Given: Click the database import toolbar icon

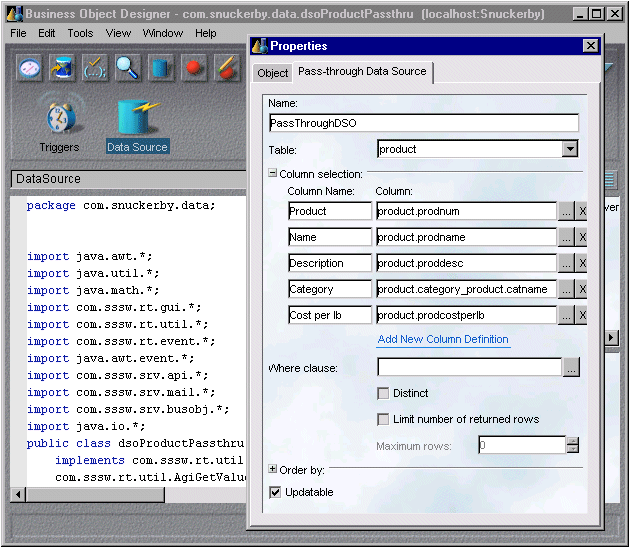Looking at the screenshot, I should [x=62, y=68].
